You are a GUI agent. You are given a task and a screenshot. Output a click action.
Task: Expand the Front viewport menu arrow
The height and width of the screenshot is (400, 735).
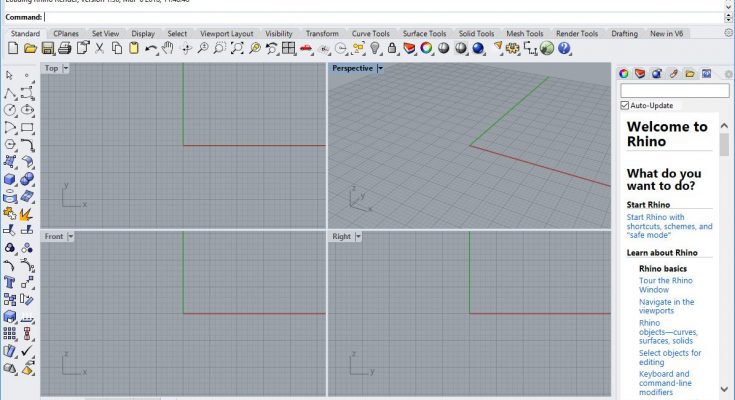pos(70,237)
